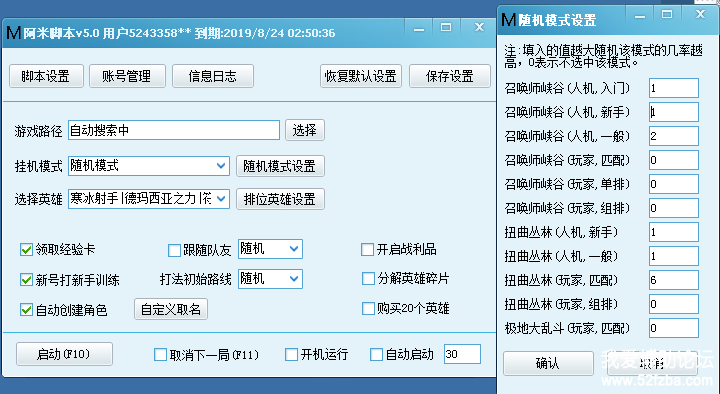This screenshot has height=394, width=720.
Task: Switch to 账号管理 tab
Action: pyautogui.click(x=127, y=76)
